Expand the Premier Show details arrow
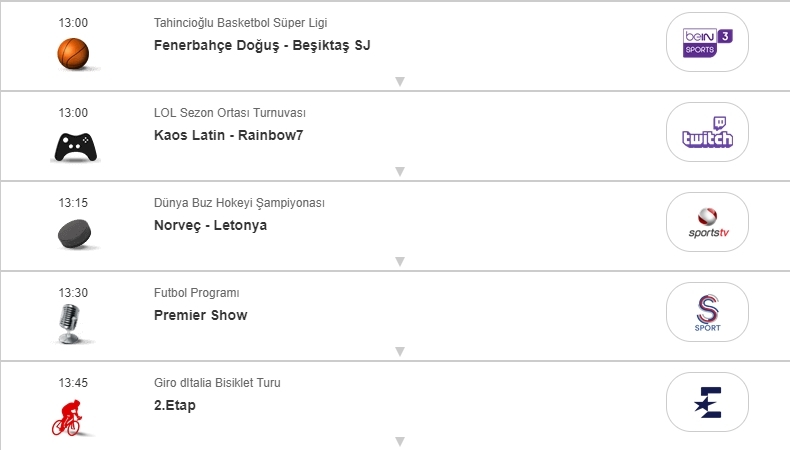Viewport: 790px width, 450px height. click(399, 352)
